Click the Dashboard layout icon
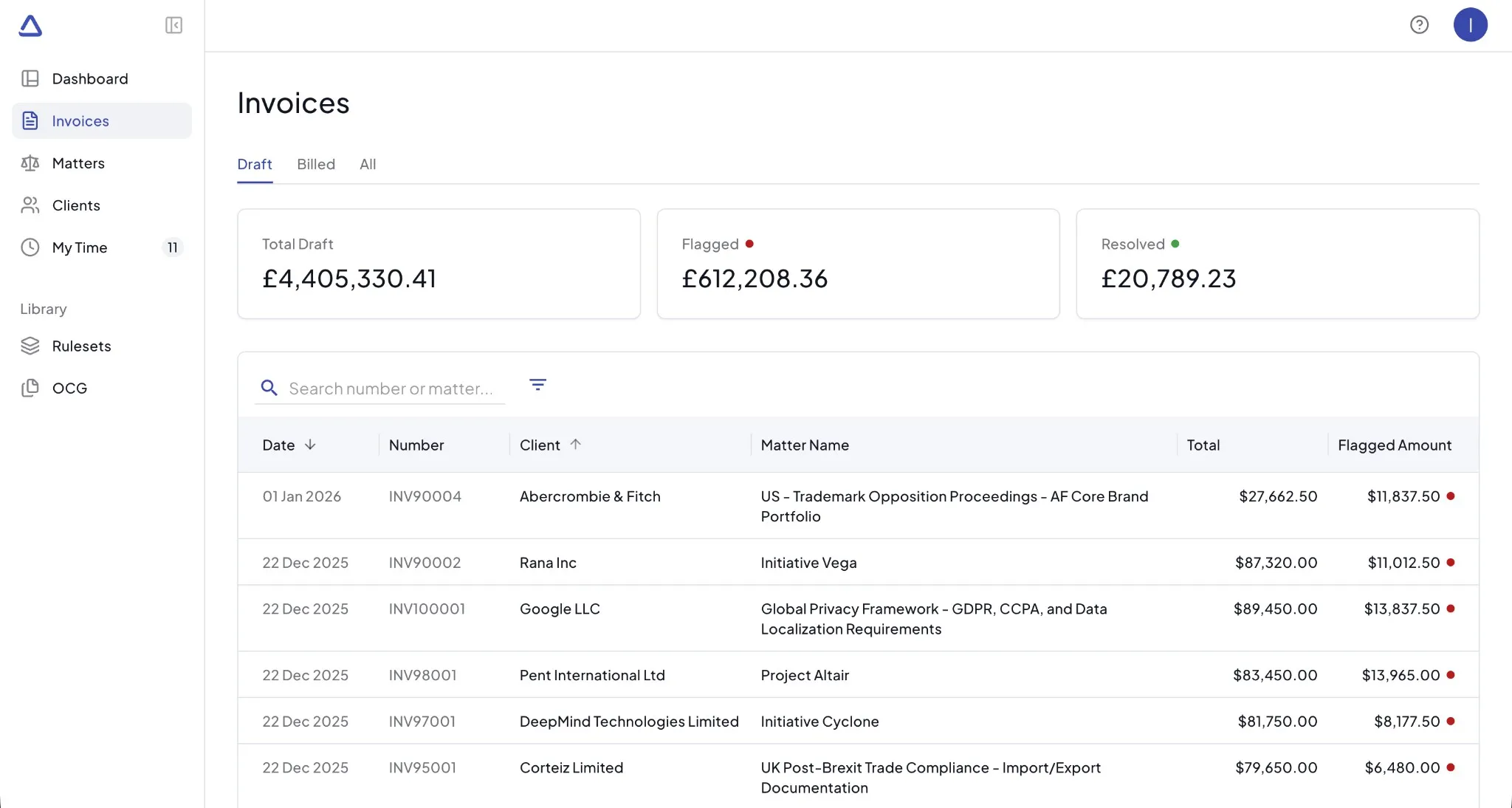The height and width of the screenshot is (808, 1512). (30, 78)
